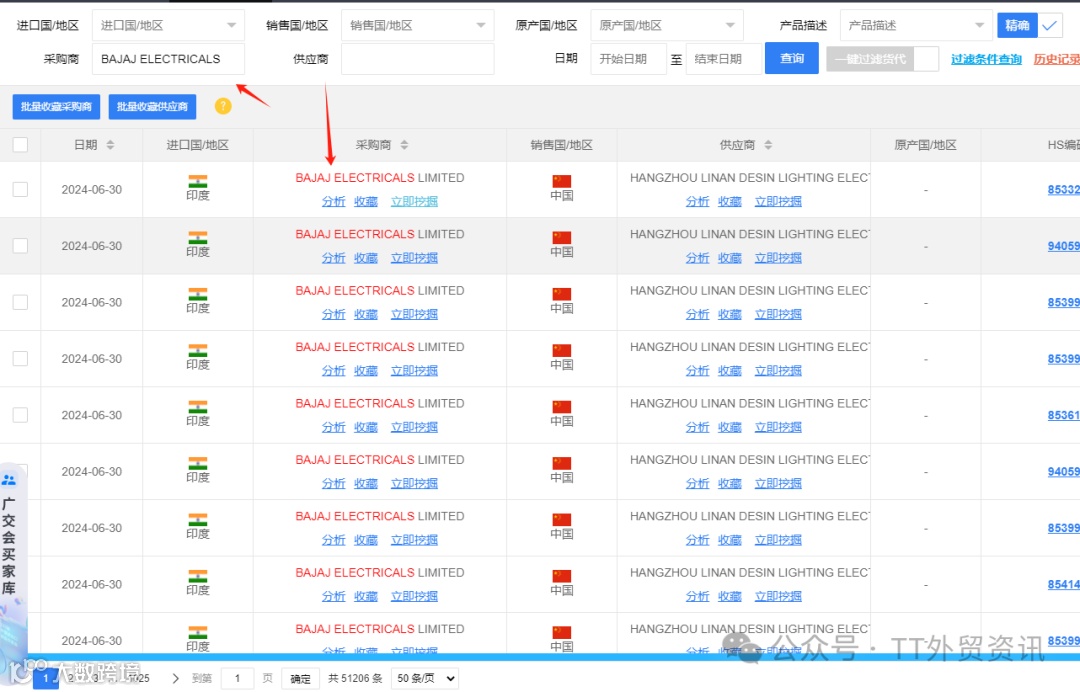The height and width of the screenshot is (692, 1080).
Task: Click the 日期 column header
Action: tap(85, 145)
